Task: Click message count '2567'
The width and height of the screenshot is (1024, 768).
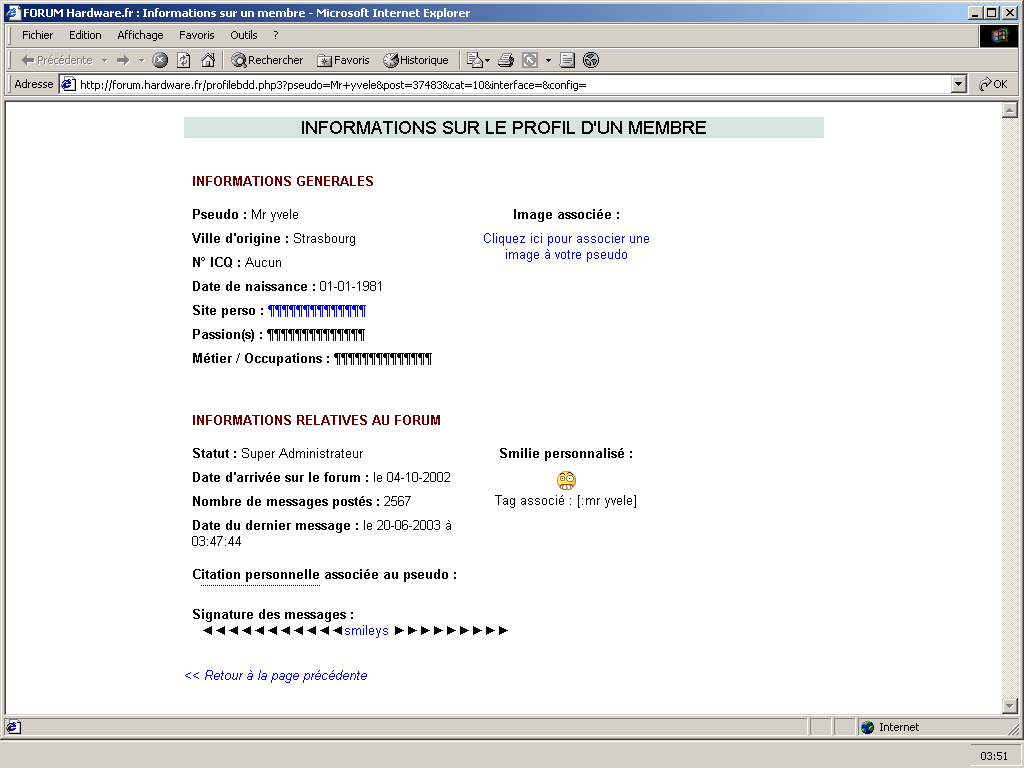Action: [x=397, y=502]
